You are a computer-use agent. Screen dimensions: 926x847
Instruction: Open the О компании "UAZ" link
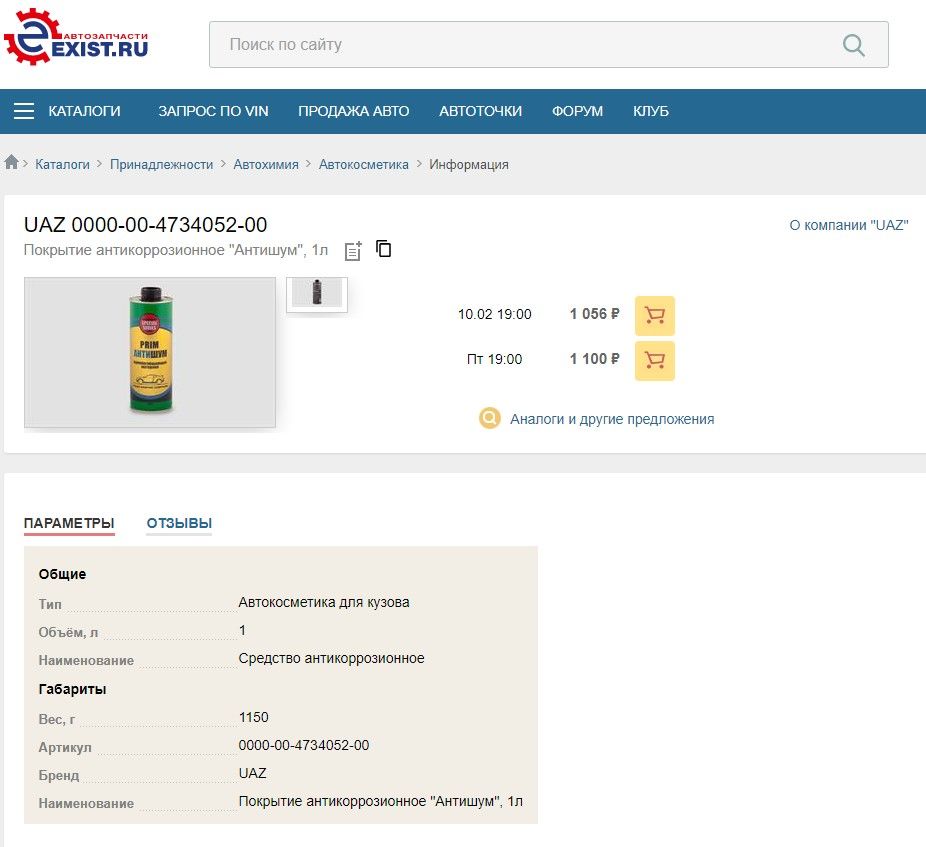point(848,225)
